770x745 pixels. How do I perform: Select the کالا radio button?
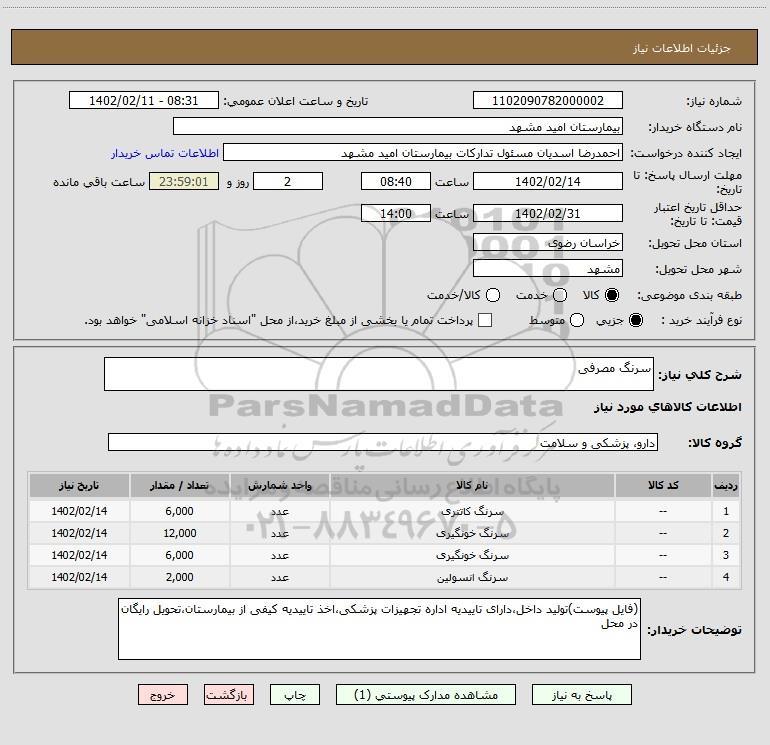coord(612,295)
